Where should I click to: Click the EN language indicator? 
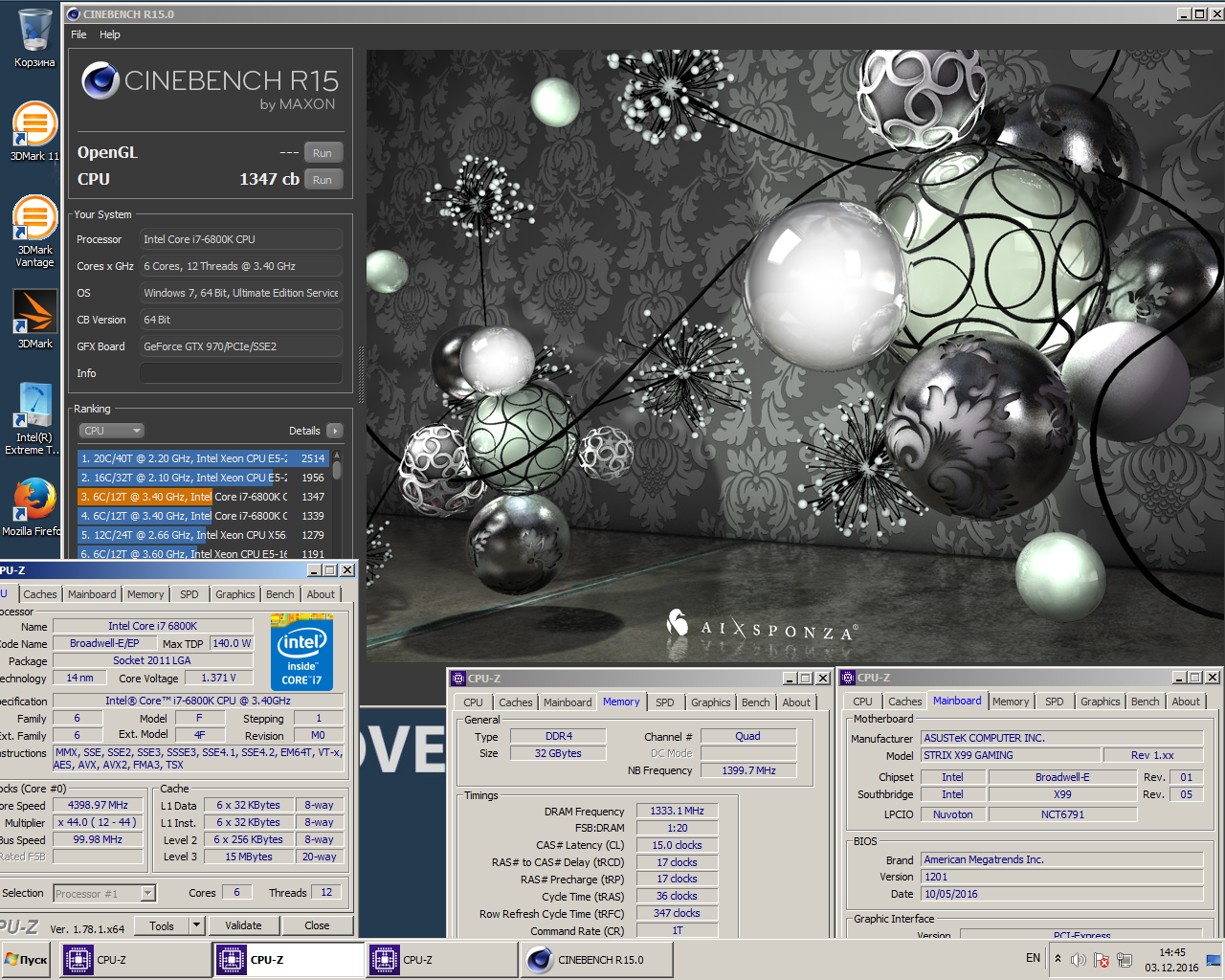[1033, 958]
